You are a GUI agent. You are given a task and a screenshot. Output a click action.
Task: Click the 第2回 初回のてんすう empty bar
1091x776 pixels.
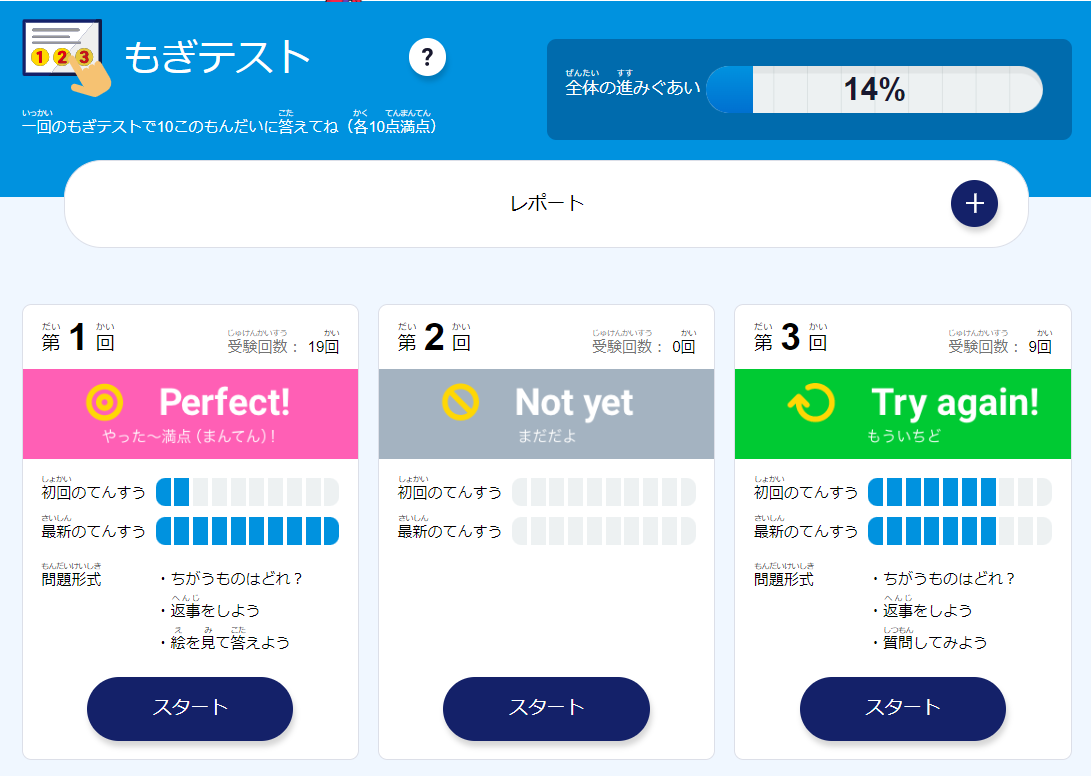coord(603,492)
